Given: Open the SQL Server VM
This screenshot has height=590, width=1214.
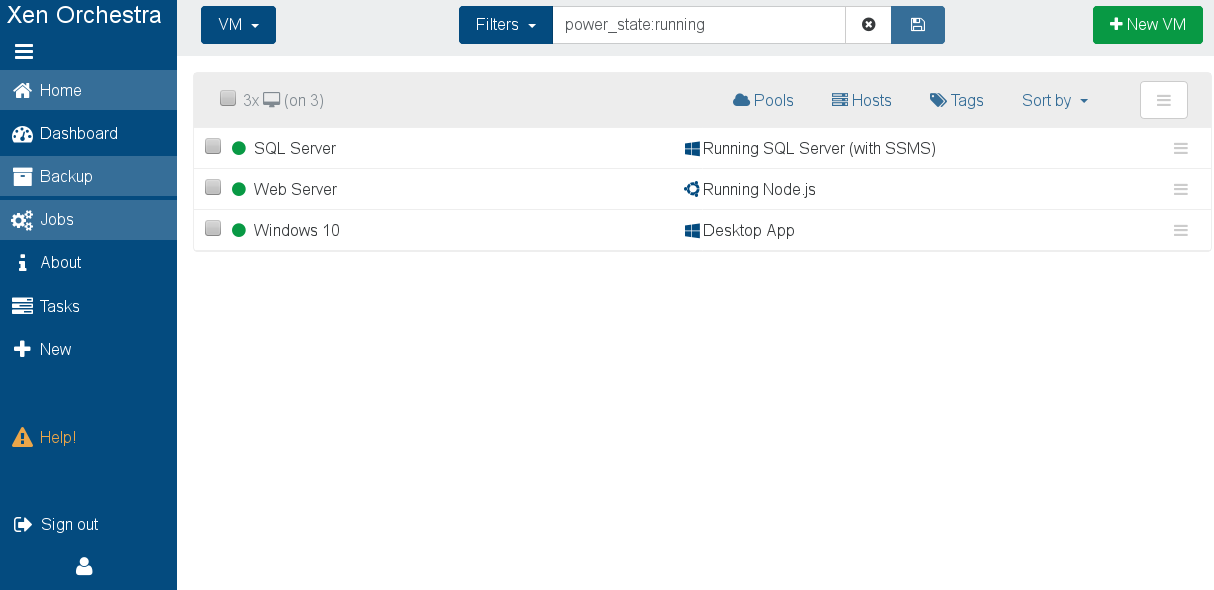Looking at the screenshot, I should click(x=295, y=148).
